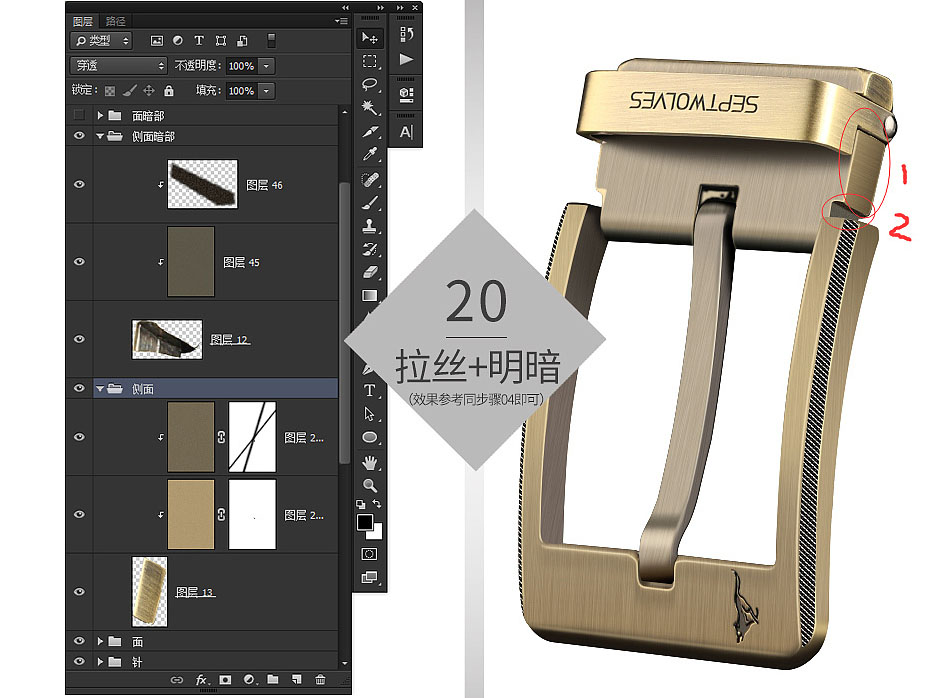The width and height of the screenshot is (948, 698).
Task: Select the Hand tool
Action: click(369, 463)
